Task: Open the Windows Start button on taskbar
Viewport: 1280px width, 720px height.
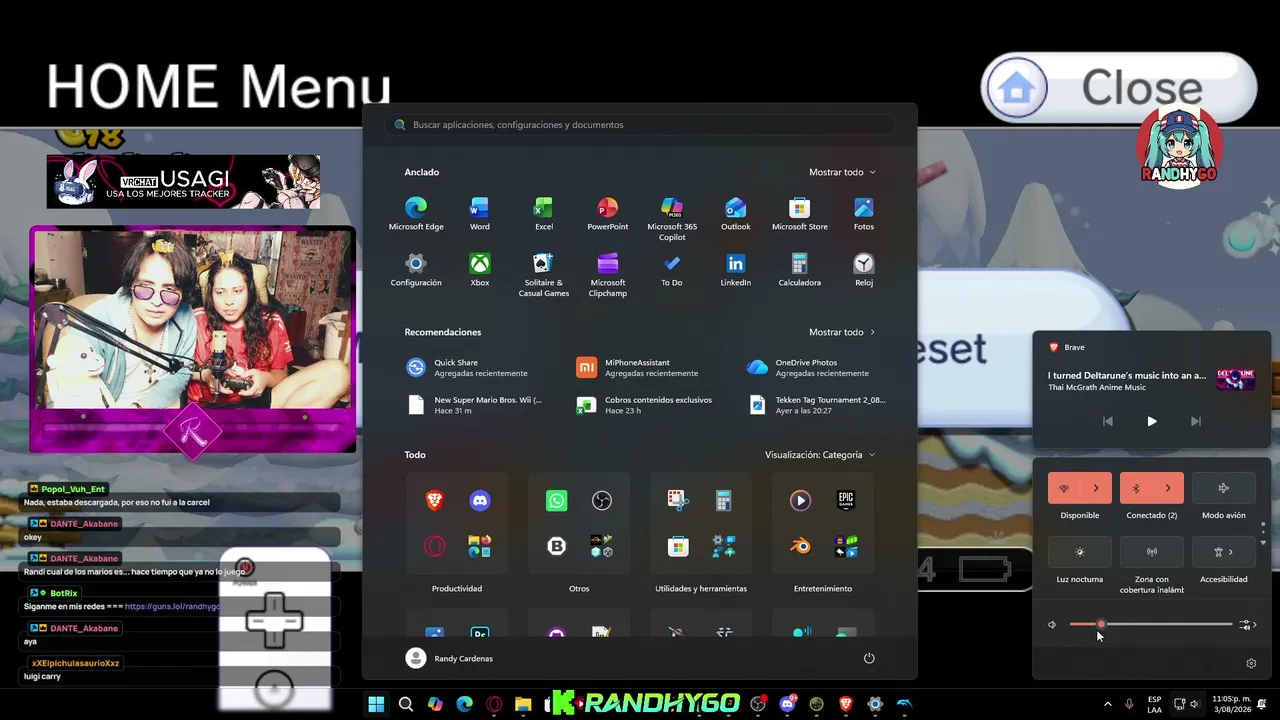Action: (376, 705)
